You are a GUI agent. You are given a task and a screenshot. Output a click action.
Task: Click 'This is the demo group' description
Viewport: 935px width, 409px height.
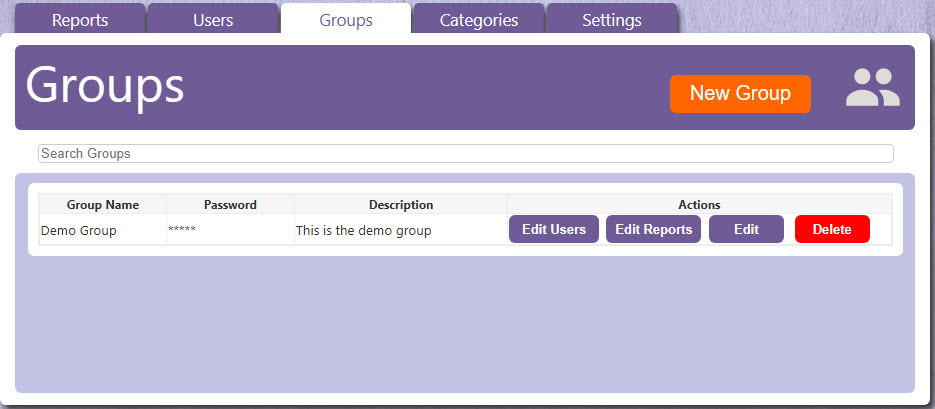363,230
